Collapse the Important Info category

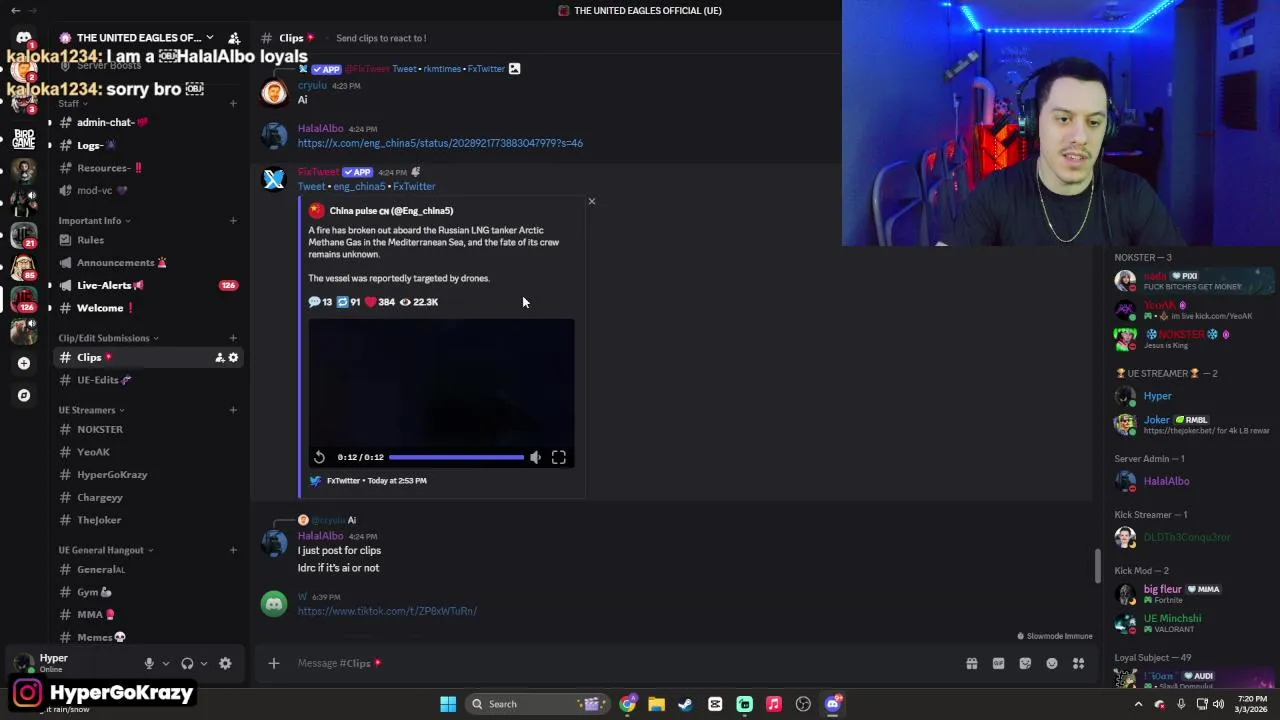tap(94, 221)
